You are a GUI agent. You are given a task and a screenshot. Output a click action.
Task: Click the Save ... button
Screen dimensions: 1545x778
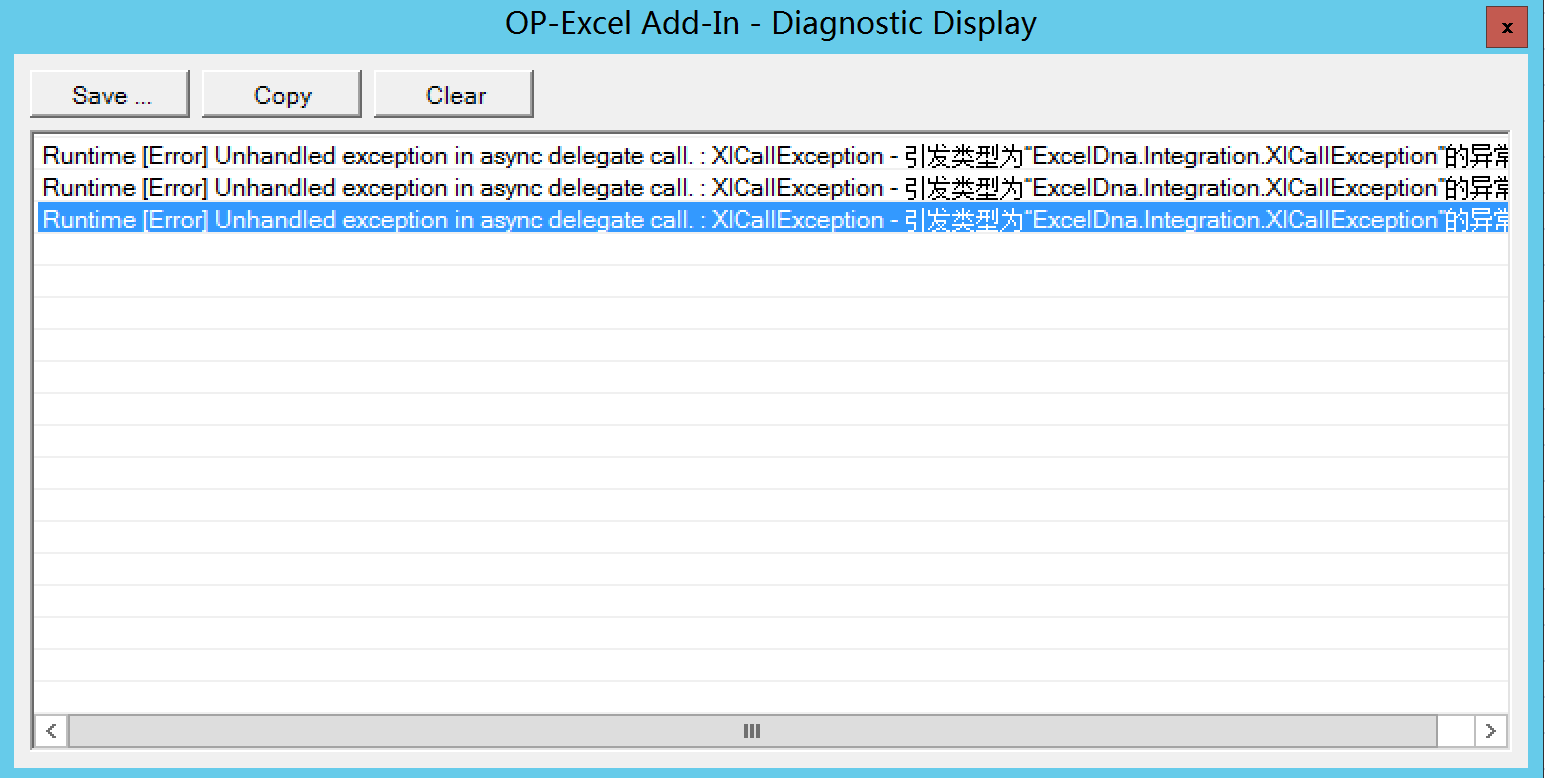click(x=110, y=95)
